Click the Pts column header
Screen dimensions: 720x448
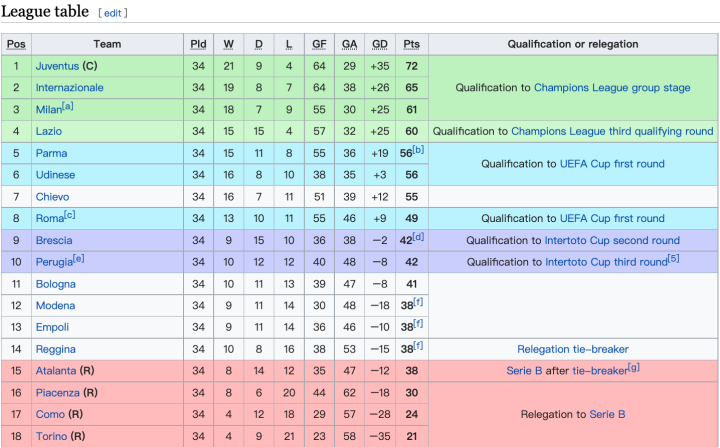(x=412, y=44)
